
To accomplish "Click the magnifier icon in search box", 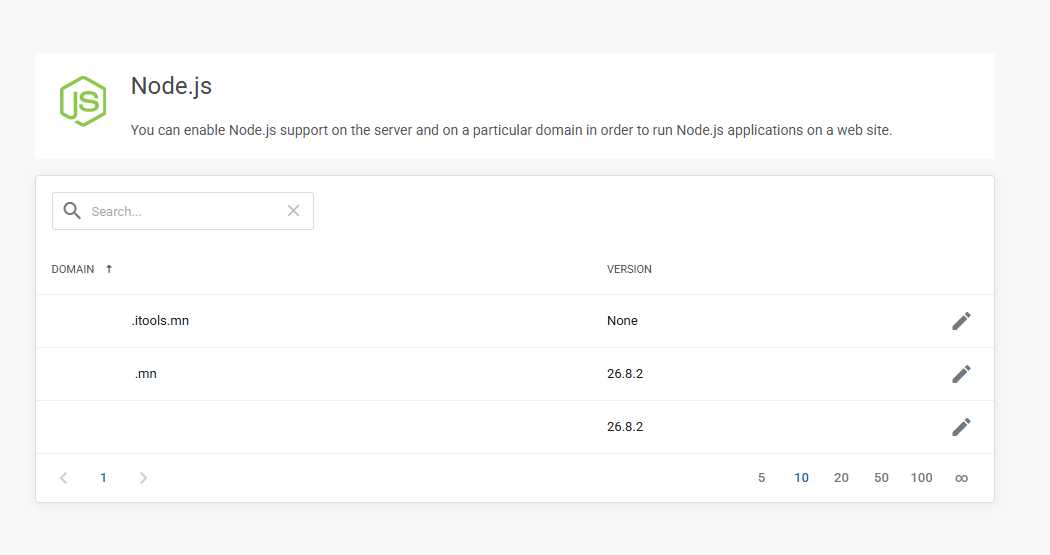I will point(72,211).
